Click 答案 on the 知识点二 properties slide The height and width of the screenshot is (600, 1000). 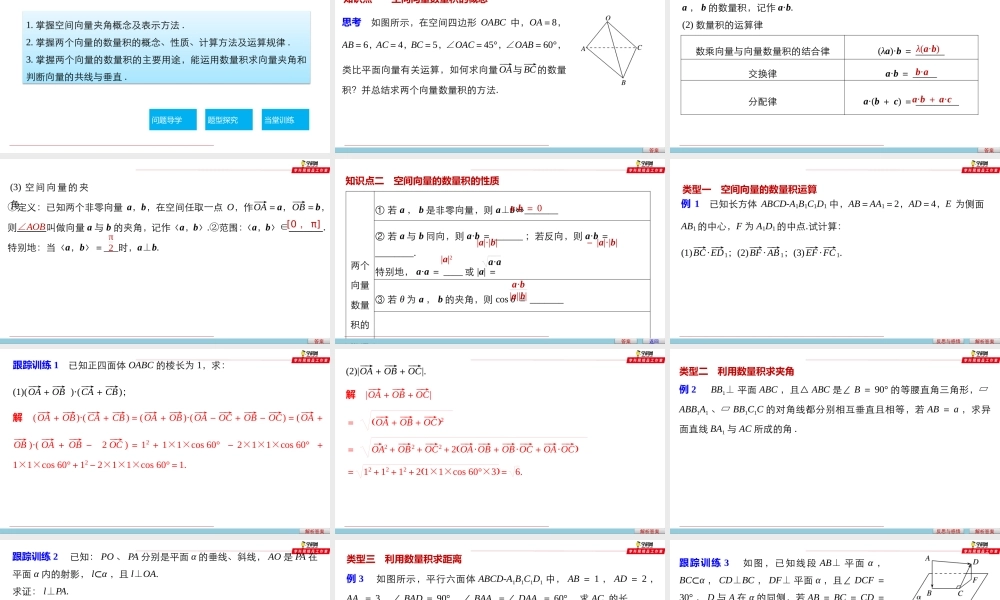(626, 341)
